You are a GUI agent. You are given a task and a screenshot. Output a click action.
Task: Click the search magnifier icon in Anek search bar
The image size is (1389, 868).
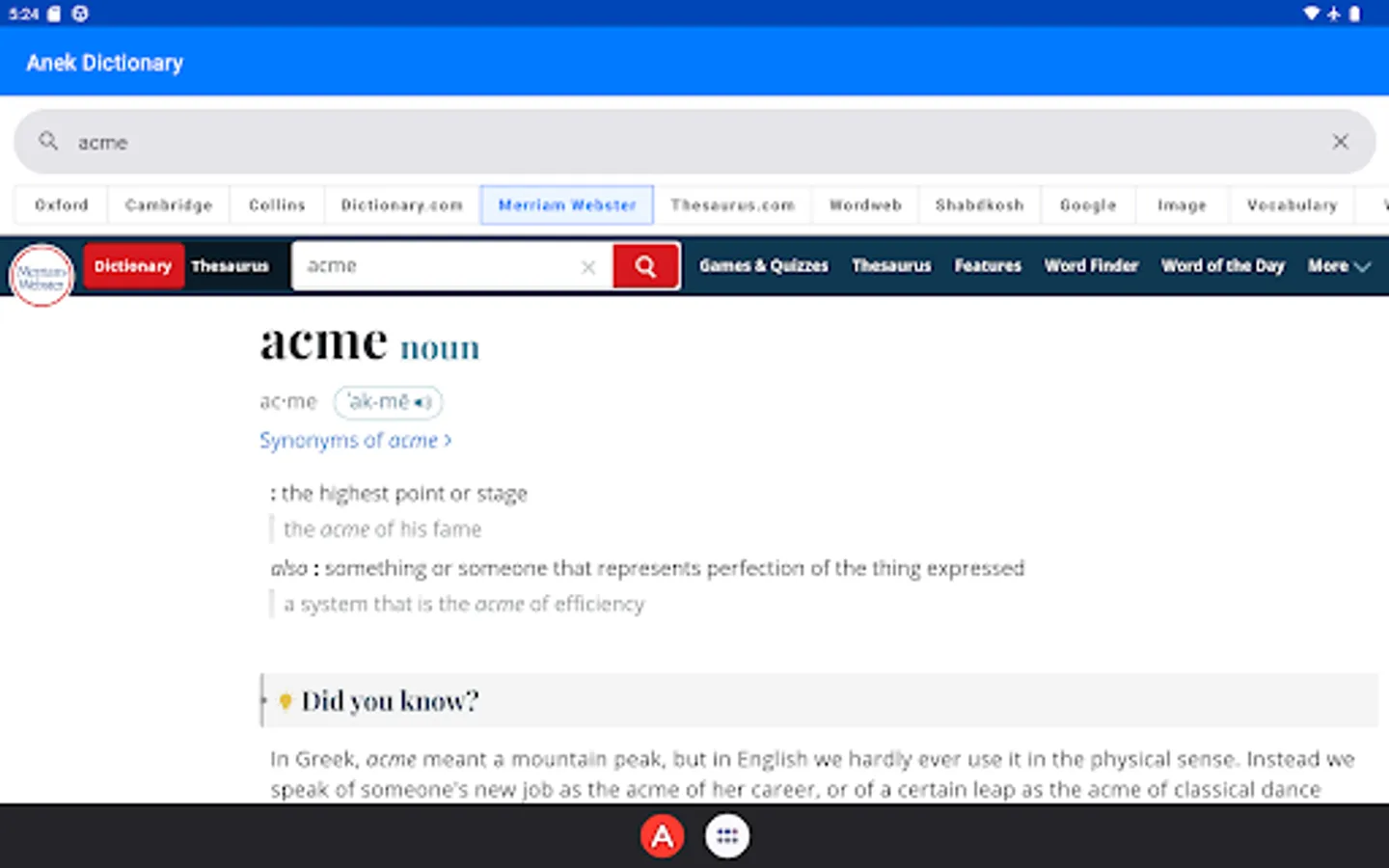pyautogui.click(x=48, y=142)
